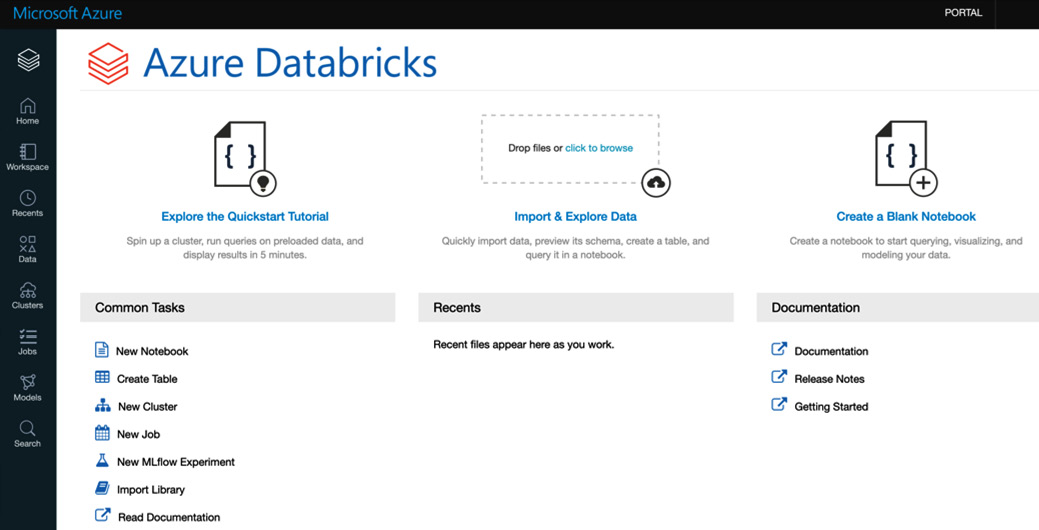The width and height of the screenshot is (1039, 530).
Task: Click the MLflow Experiment flask icon
Action: point(102,460)
